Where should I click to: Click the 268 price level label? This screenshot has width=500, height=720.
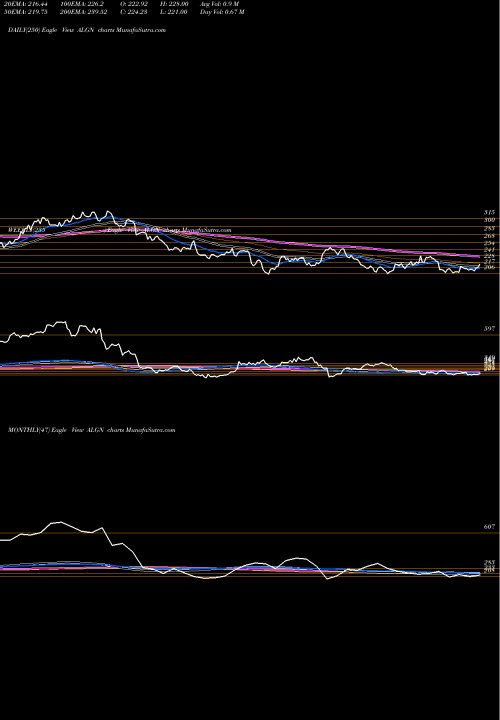489,236
